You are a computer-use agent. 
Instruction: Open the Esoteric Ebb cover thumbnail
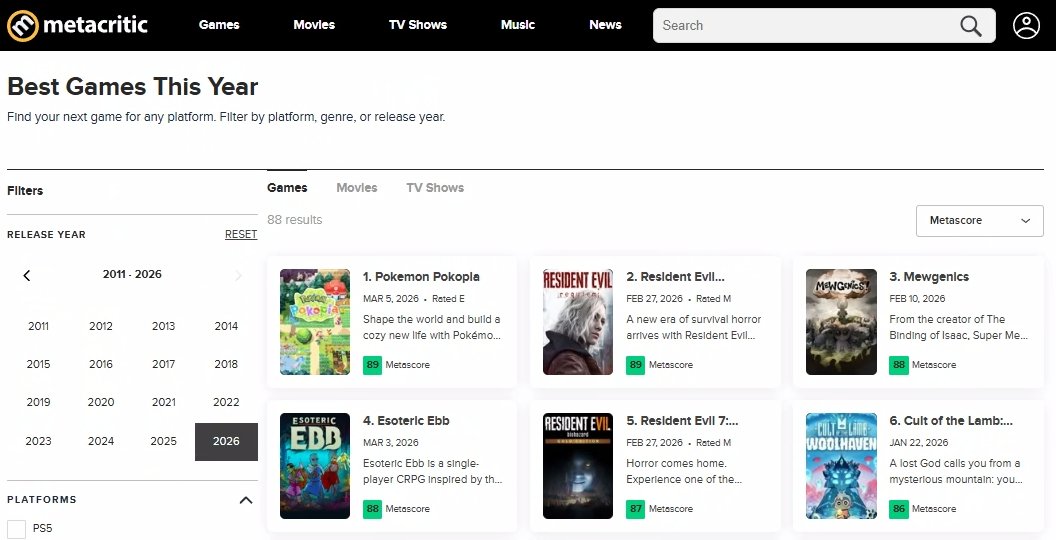(315, 466)
